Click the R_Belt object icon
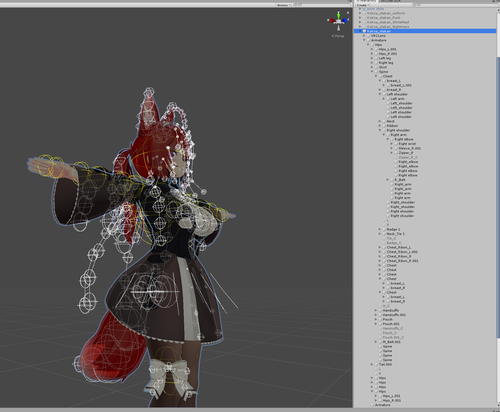Screen dimensions: 500x412 point(392,180)
